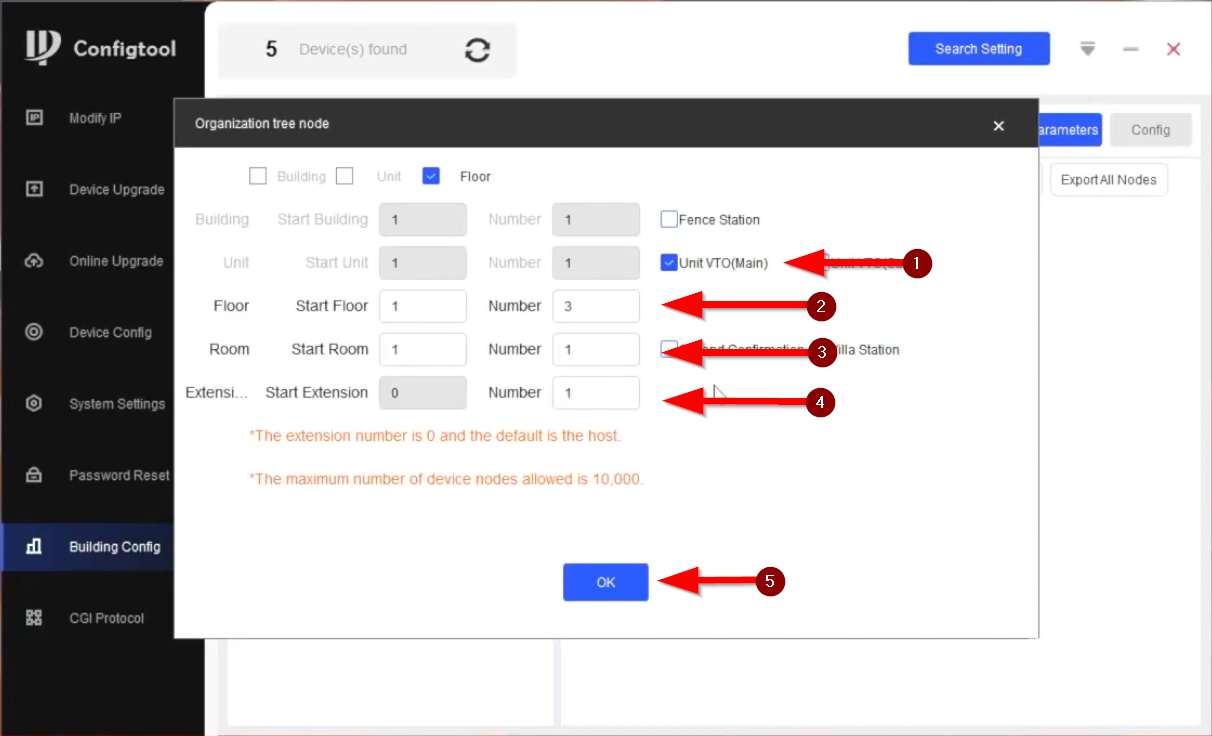Click the Start Room input field
Viewport: 1212px width, 736px height.
[x=423, y=349]
